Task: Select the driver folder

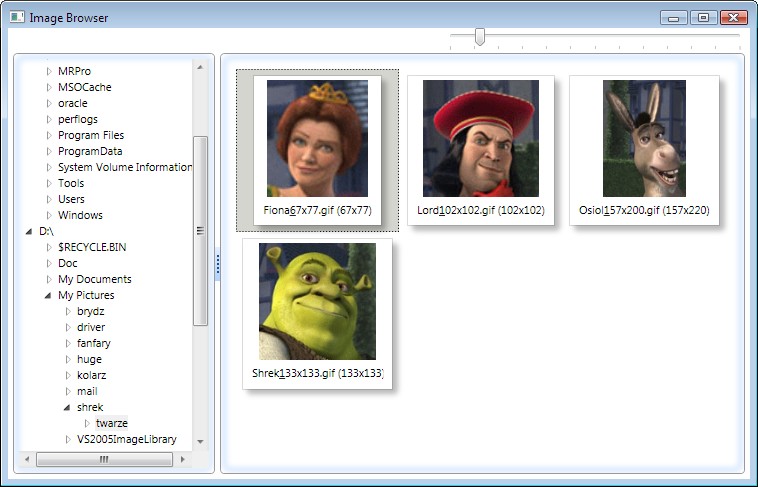Action: pyautogui.click(x=91, y=327)
